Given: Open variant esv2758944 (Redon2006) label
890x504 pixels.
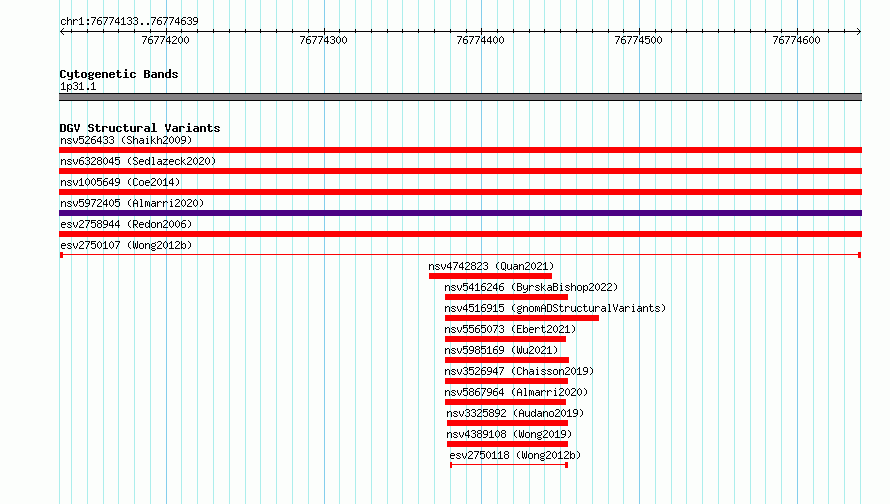Looking at the screenshot, I should pyautogui.click(x=126, y=224).
